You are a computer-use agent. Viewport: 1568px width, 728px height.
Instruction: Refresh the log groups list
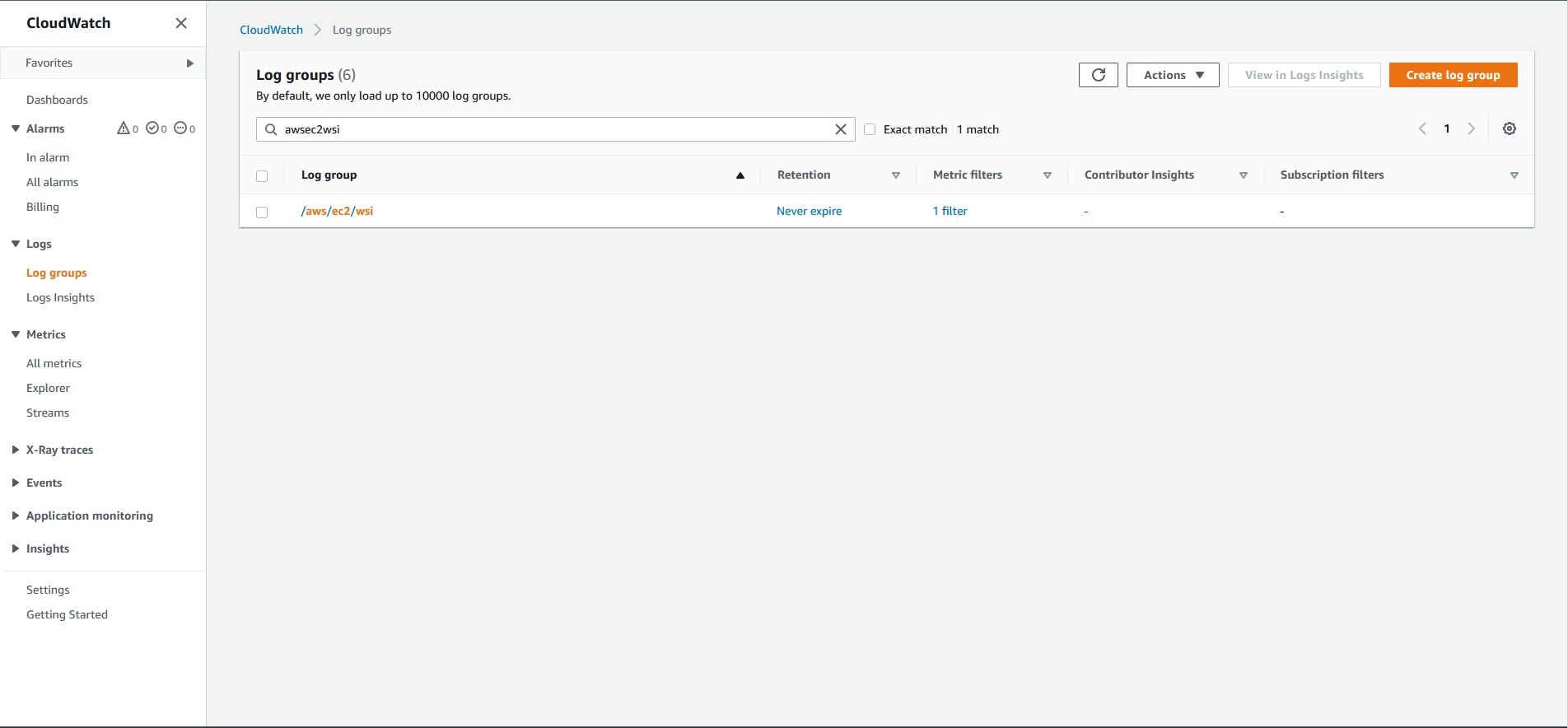click(x=1099, y=75)
